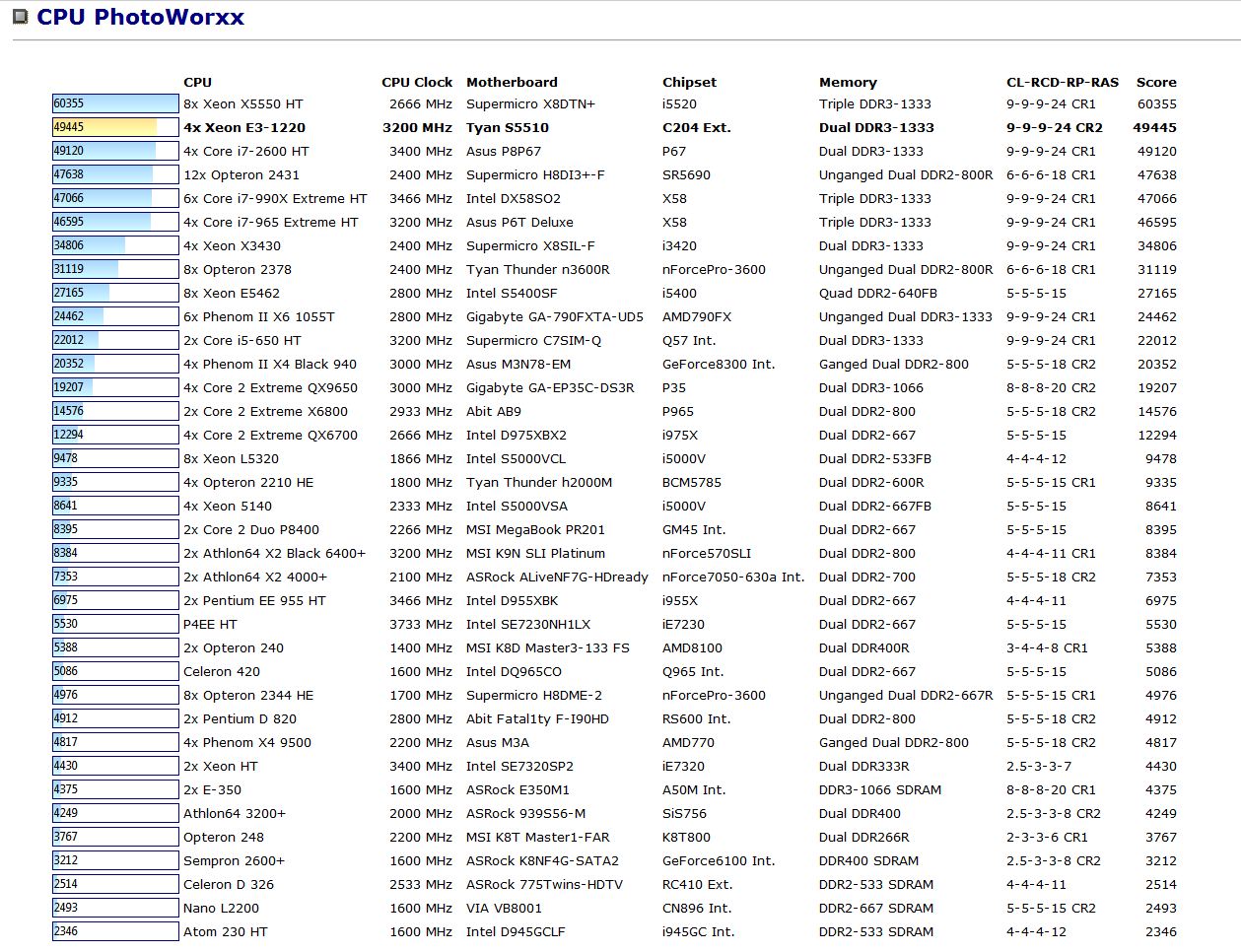1241x952 pixels.
Task: Select MSI MegaBook PR201 motherboard cell
Action: click(x=536, y=529)
